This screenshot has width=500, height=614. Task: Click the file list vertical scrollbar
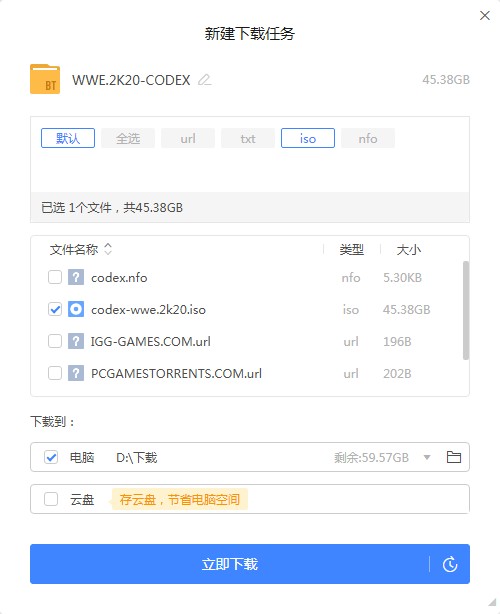click(x=466, y=310)
